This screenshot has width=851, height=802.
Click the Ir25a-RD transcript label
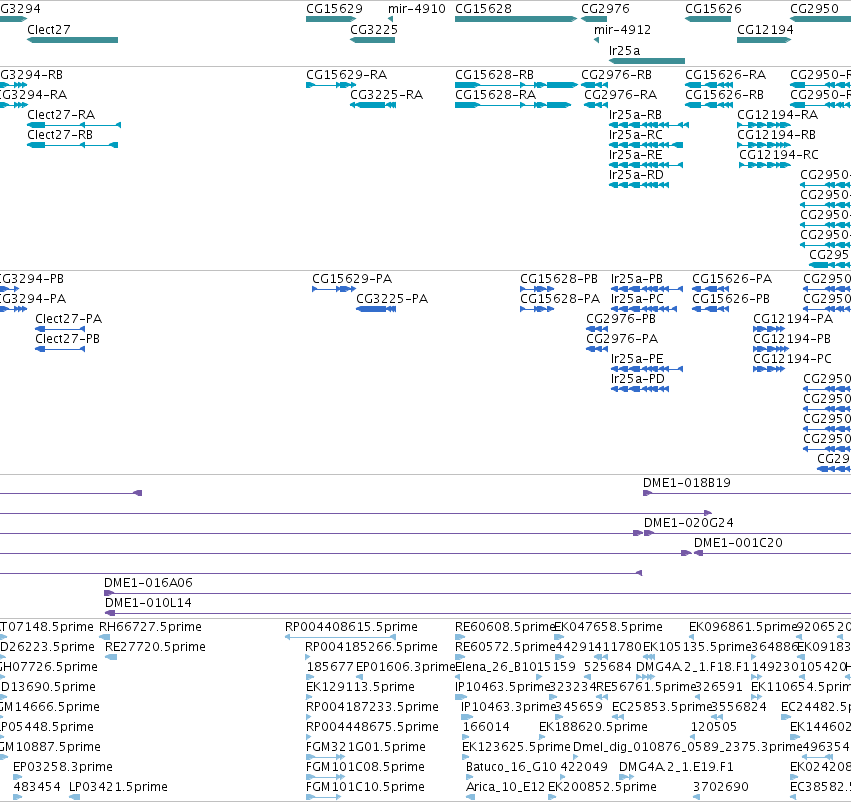[636, 175]
